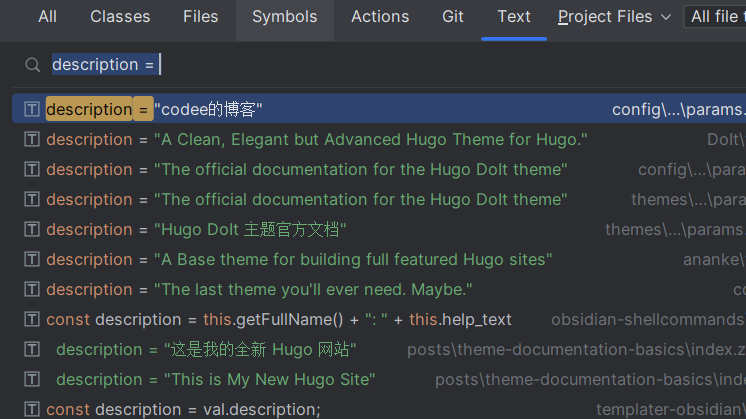Screen dimensions: 746x419
Task: Open the "这是我的全新 Hugo 网站" search result
Action: (206, 349)
